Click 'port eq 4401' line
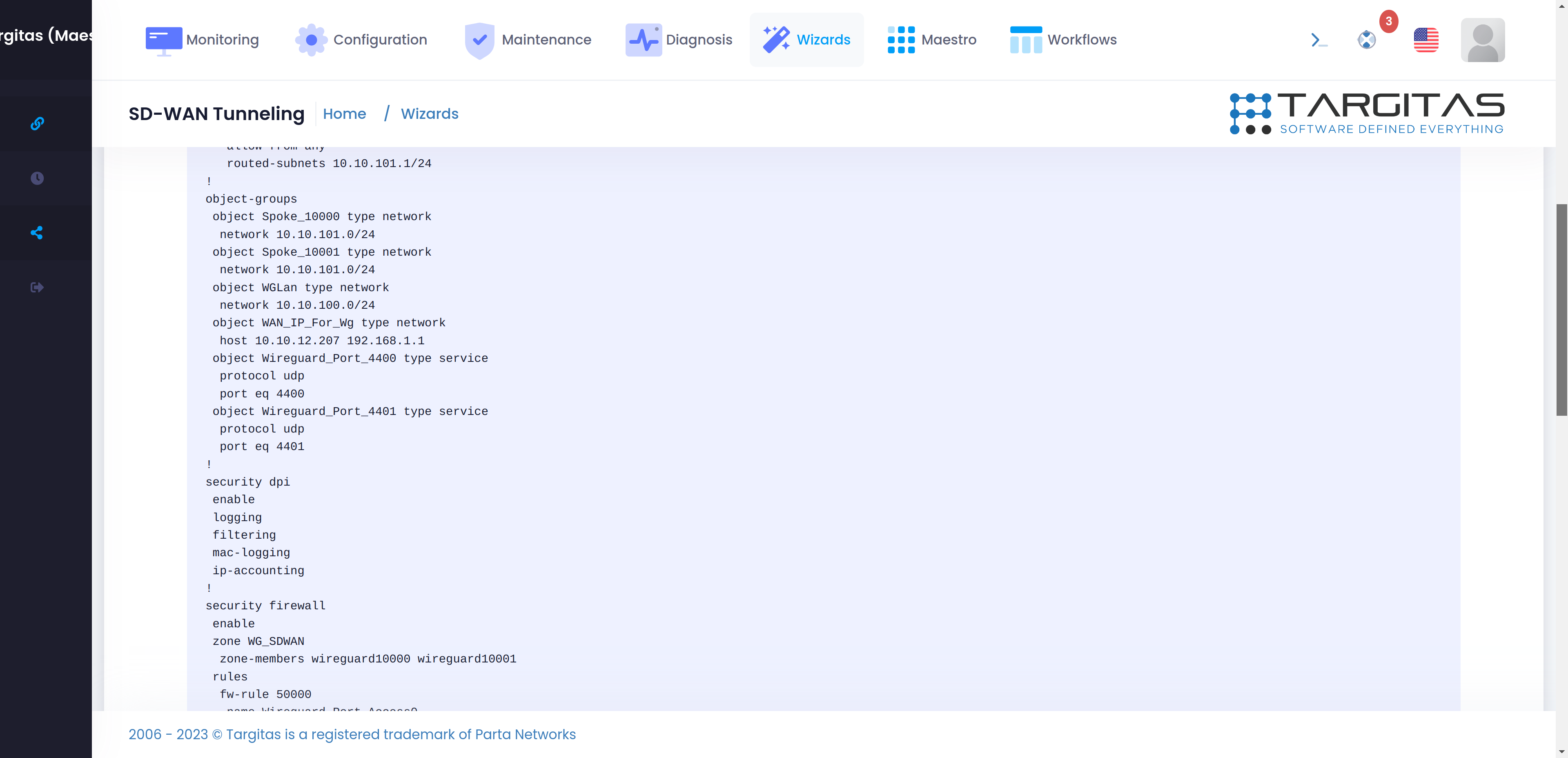Viewport: 1568px width, 758px height. pyautogui.click(x=262, y=447)
